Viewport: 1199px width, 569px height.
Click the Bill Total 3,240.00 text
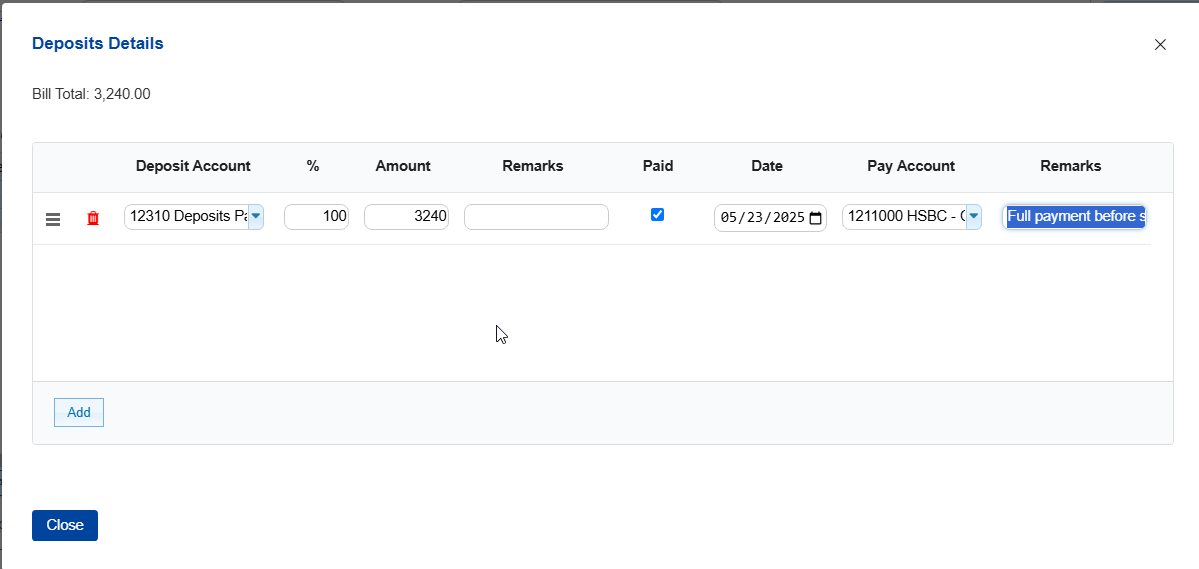click(91, 94)
